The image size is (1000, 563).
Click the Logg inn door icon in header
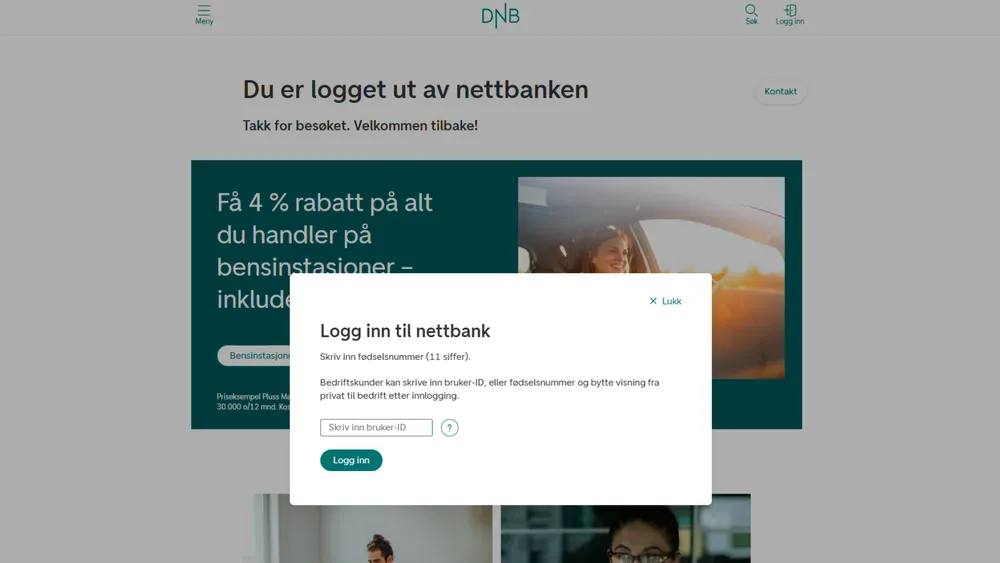pos(790,10)
